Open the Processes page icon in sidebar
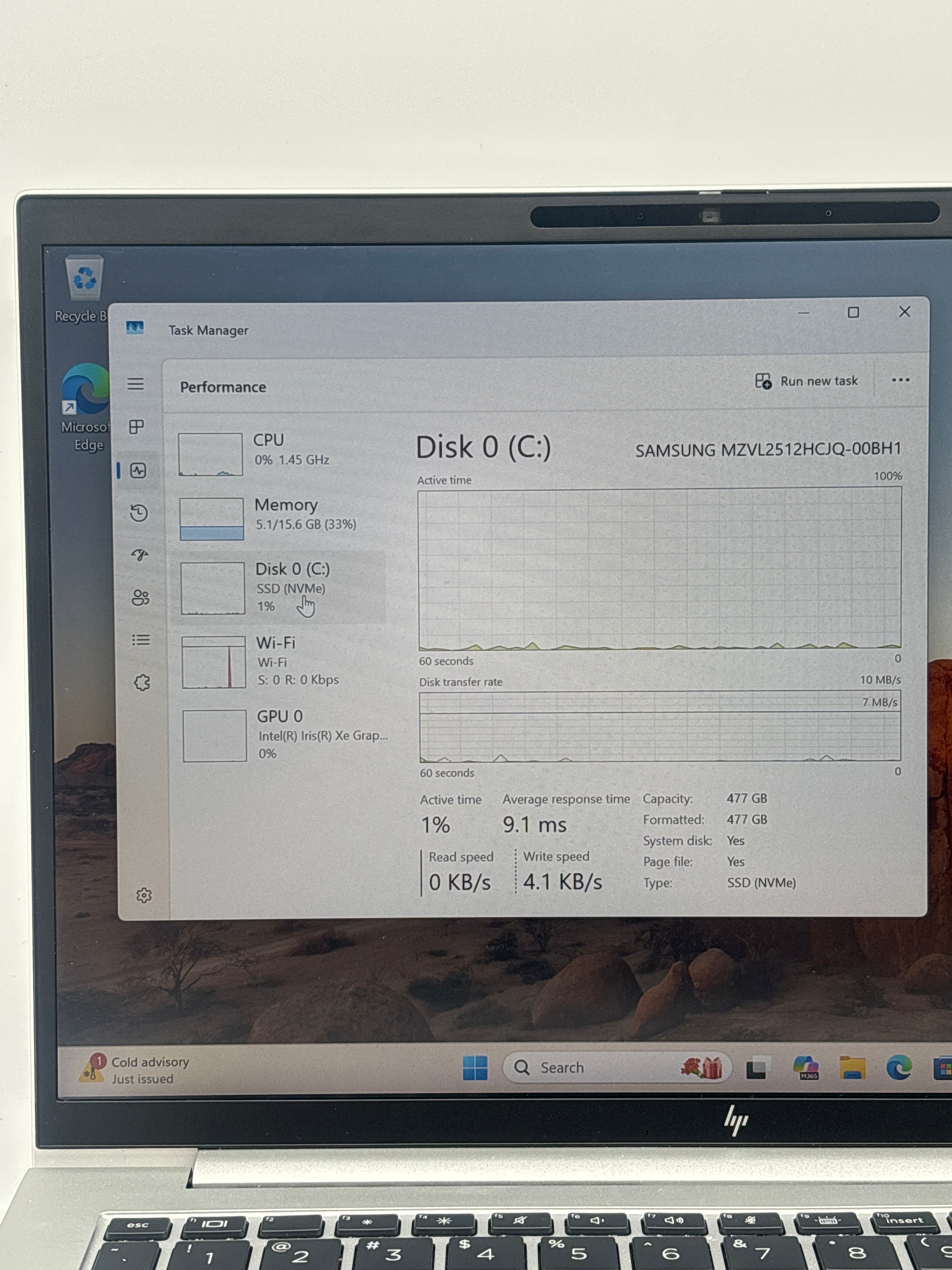952x1270 pixels. click(137, 426)
